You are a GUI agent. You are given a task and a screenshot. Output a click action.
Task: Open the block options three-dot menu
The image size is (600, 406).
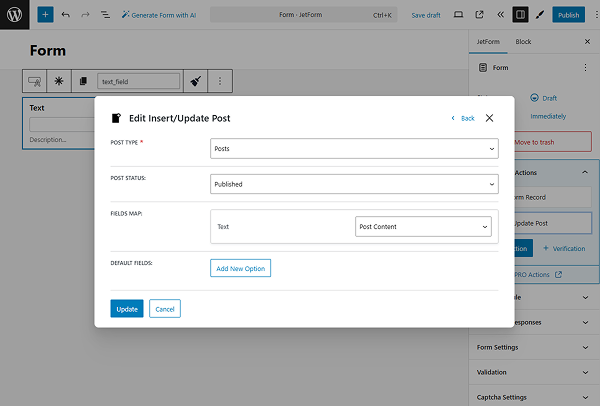220,80
